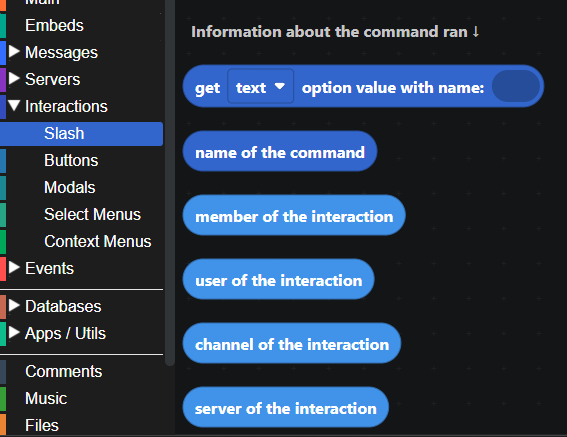Click the 'Information about the command ran' label
Viewport: 567px width, 437px height.
[335, 32]
